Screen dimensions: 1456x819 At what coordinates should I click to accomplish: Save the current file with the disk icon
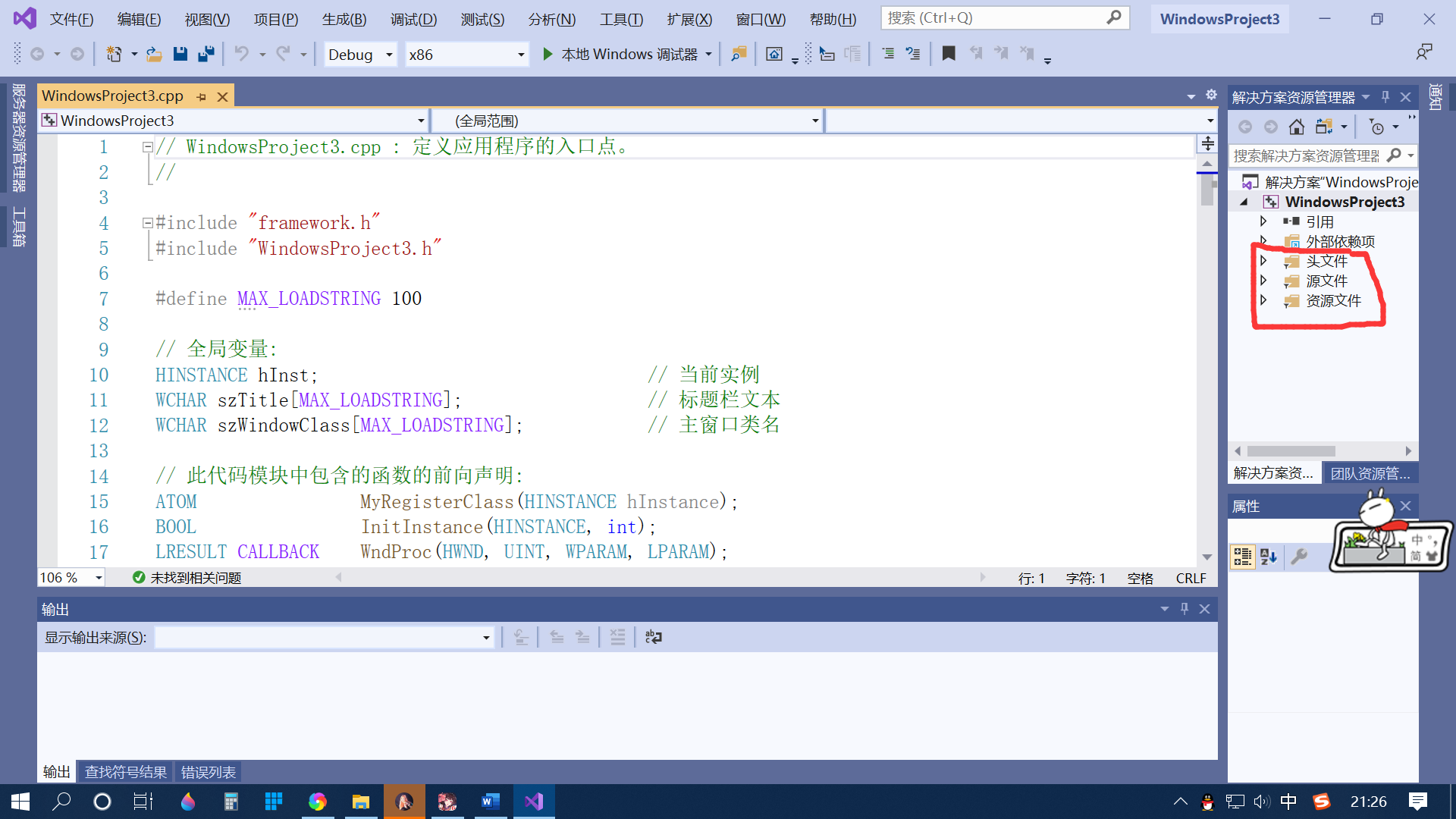pyautogui.click(x=180, y=54)
